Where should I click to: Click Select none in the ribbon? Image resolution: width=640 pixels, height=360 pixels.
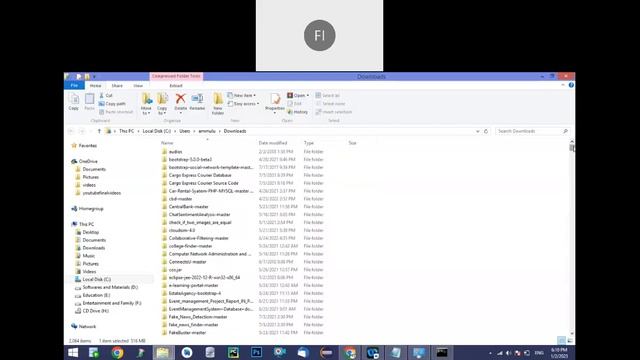tap(330, 104)
